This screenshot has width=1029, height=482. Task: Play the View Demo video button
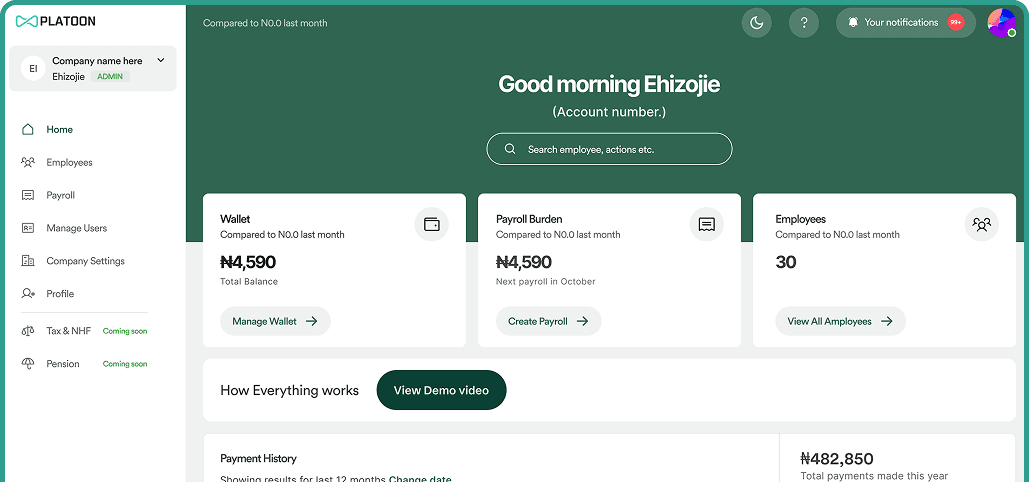[x=441, y=390]
